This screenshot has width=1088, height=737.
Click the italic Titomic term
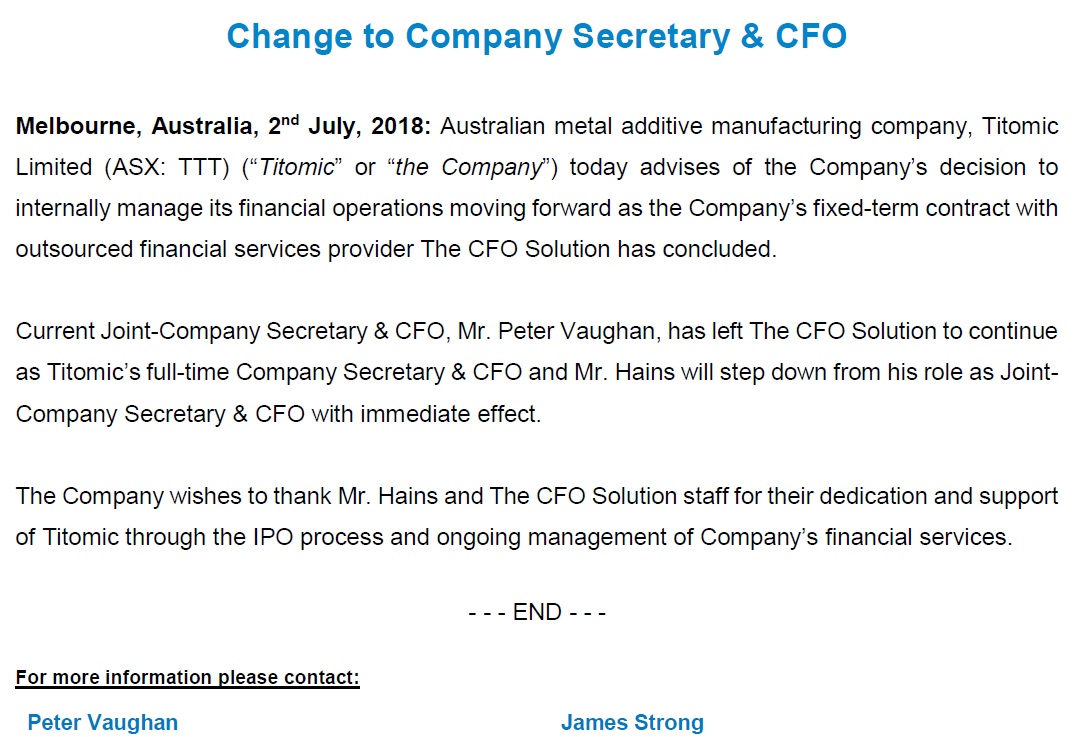[296, 167]
